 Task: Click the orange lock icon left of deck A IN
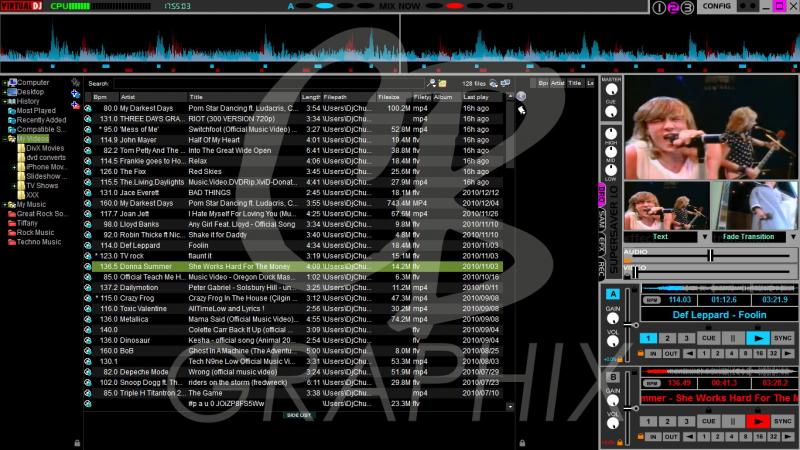641,353
